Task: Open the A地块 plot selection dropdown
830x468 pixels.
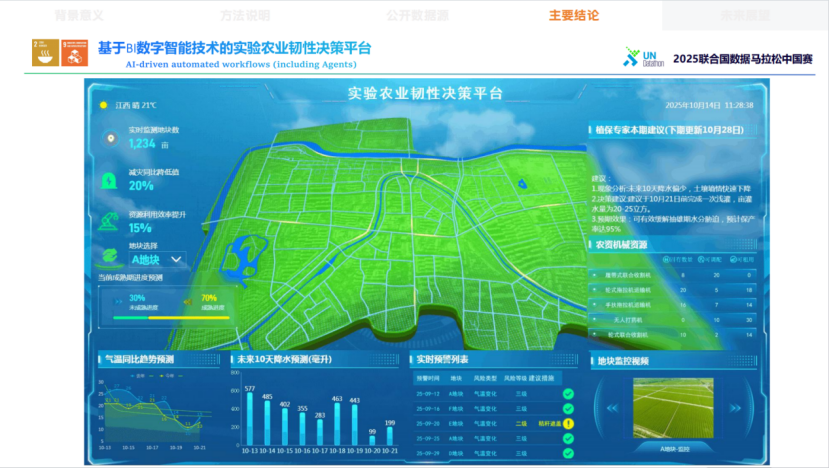Action: point(158,259)
